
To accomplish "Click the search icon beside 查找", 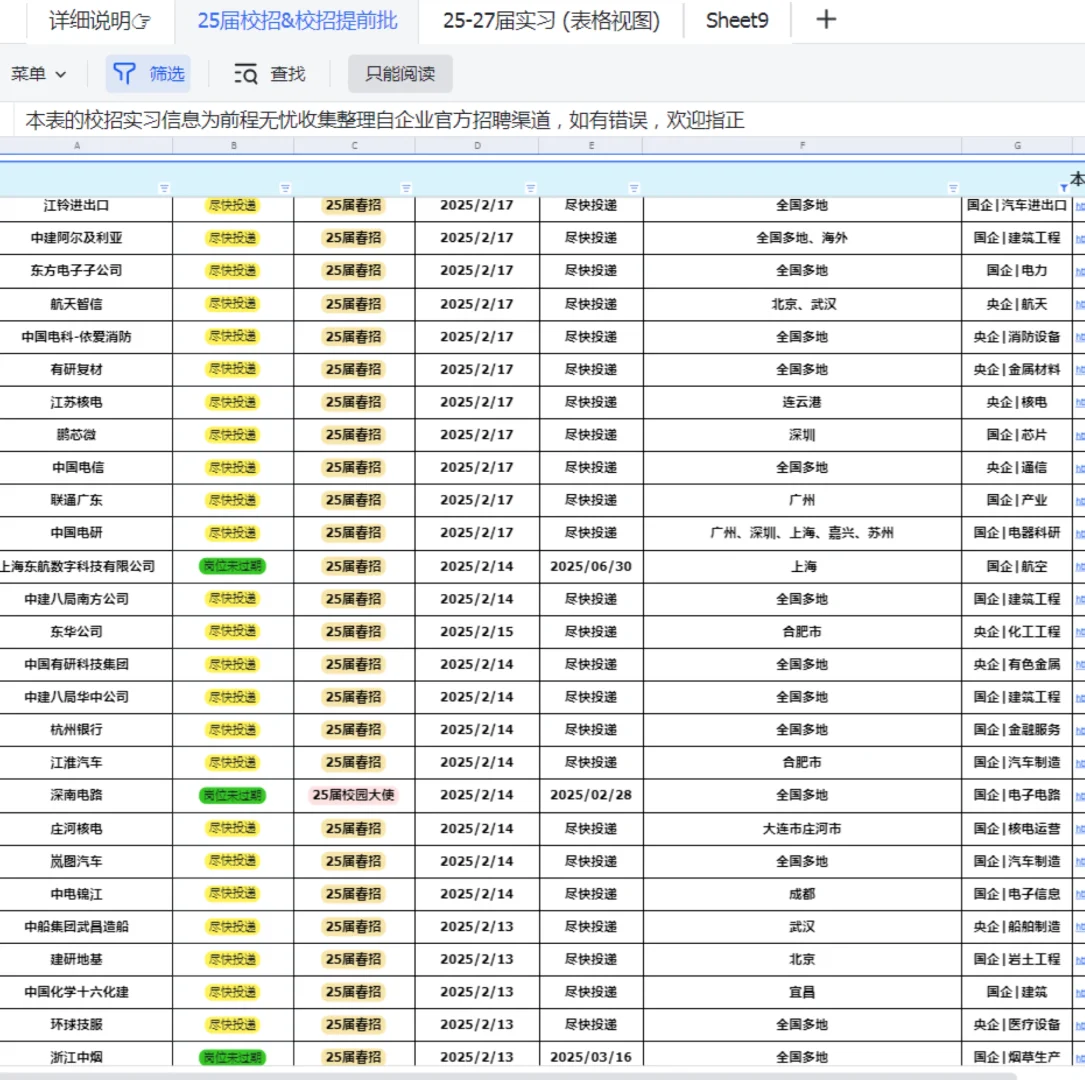I will [246, 73].
